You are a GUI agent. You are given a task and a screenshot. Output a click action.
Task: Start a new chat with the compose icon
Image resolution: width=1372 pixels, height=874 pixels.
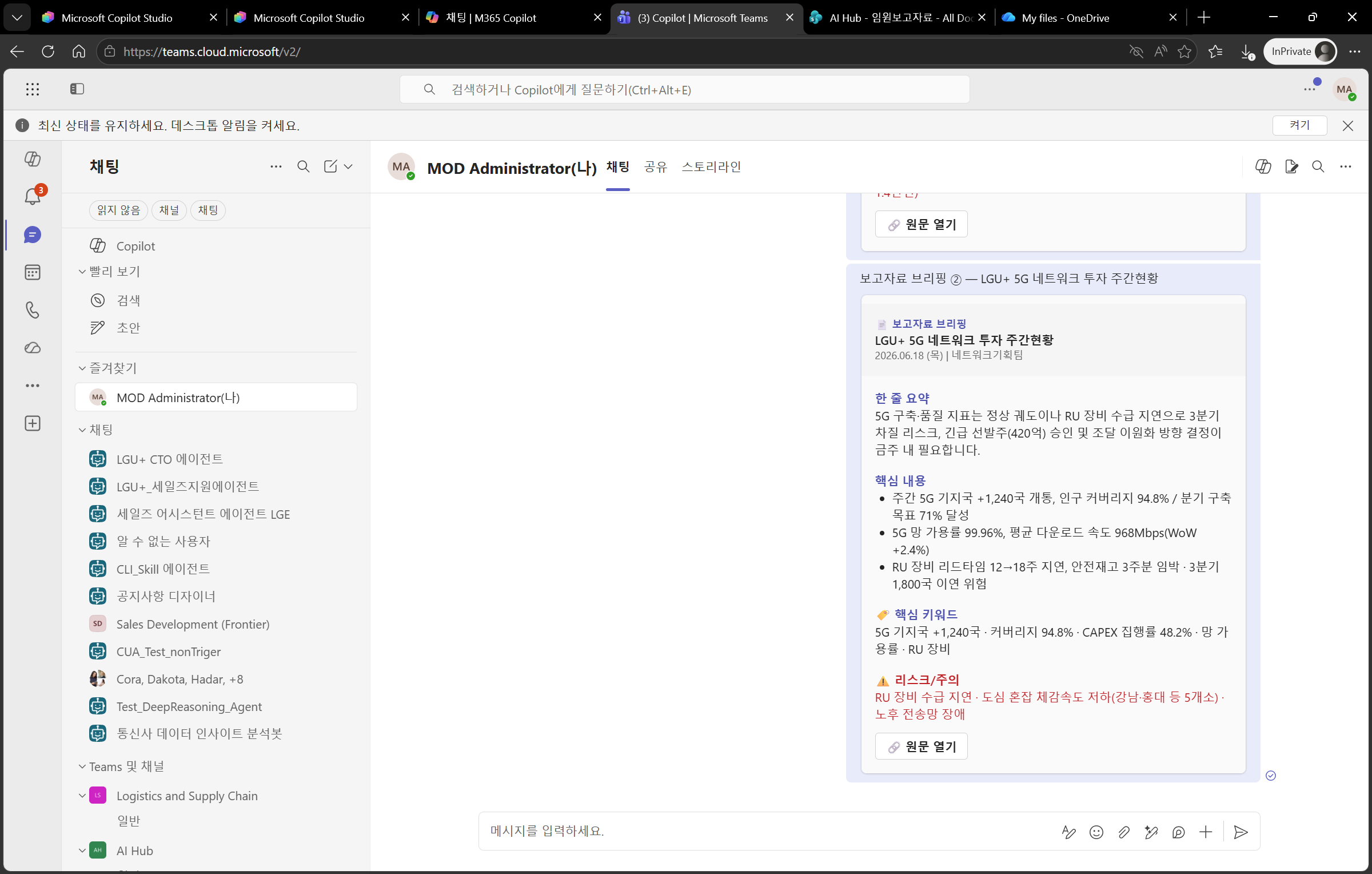[x=330, y=166]
